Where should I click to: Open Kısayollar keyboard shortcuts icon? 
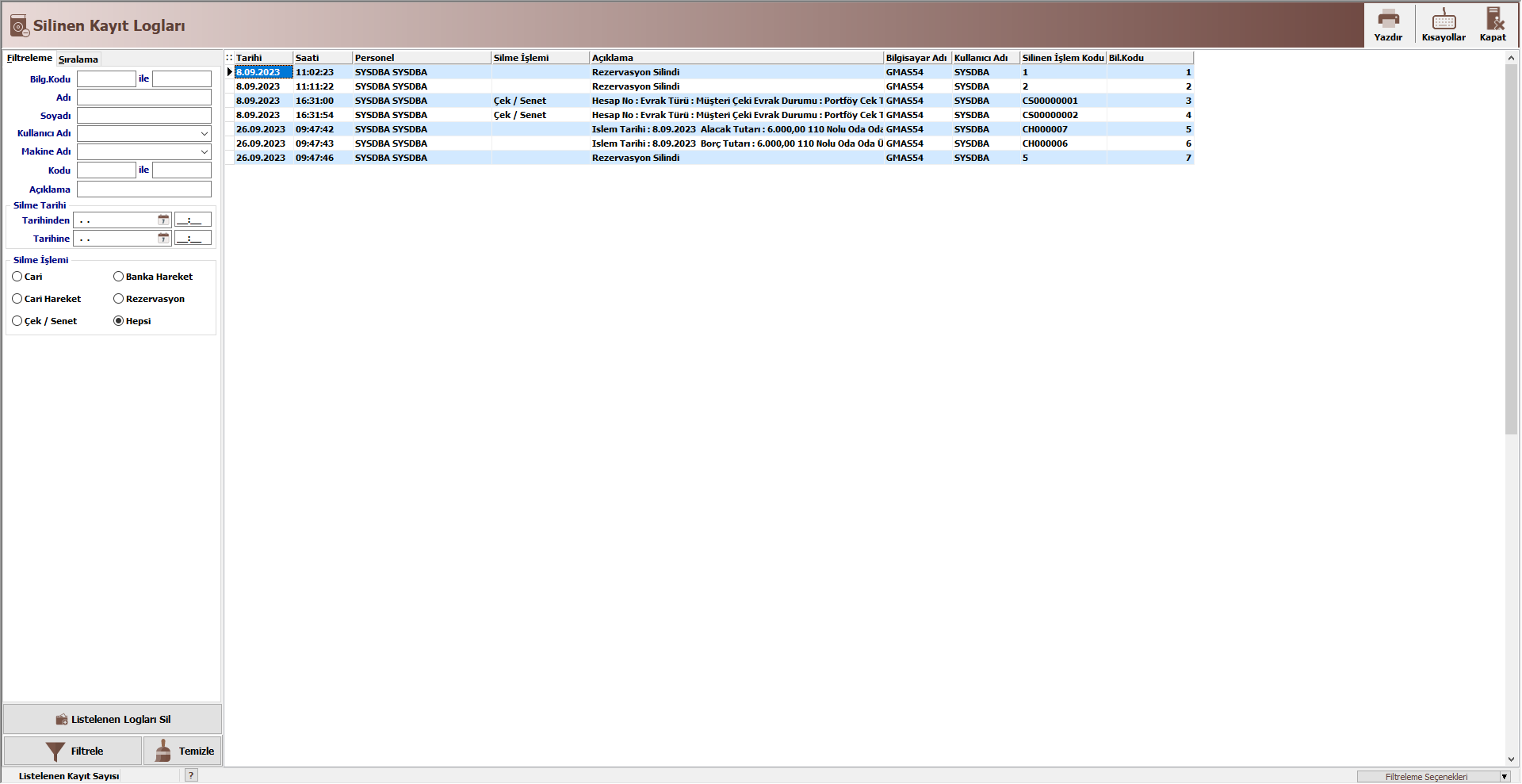pyautogui.click(x=1444, y=19)
